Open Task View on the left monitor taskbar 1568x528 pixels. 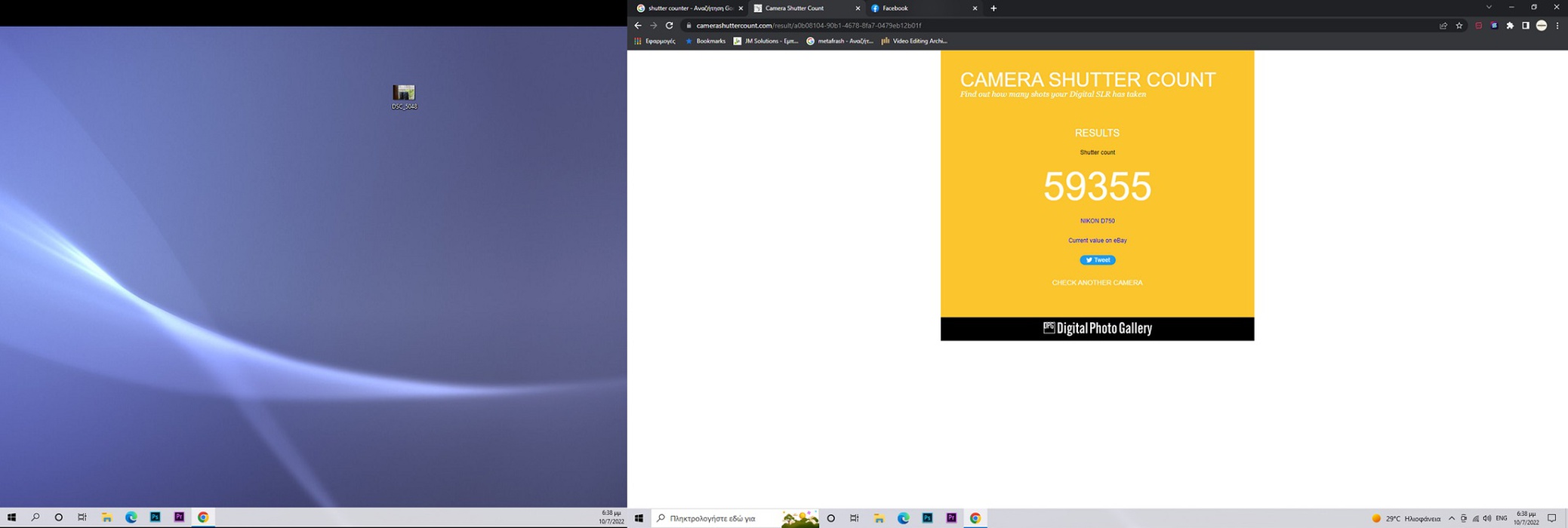[x=82, y=517]
